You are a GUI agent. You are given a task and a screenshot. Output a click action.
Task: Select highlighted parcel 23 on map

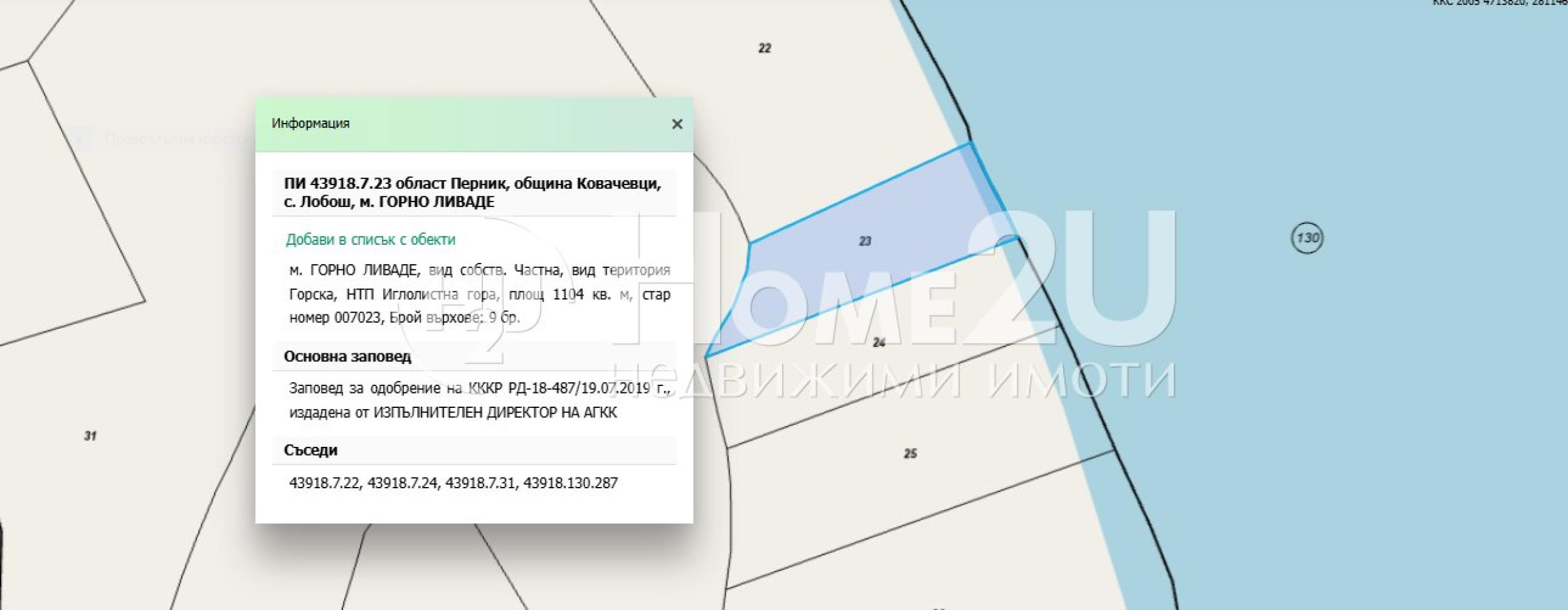click(x=865, y=241)
